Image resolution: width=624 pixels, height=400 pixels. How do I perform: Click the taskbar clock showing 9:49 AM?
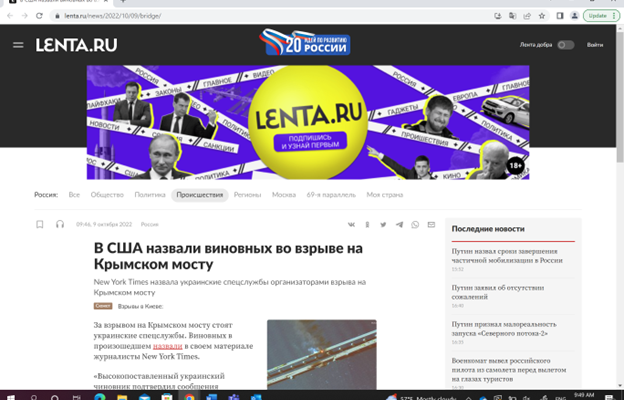click(584, 396)
